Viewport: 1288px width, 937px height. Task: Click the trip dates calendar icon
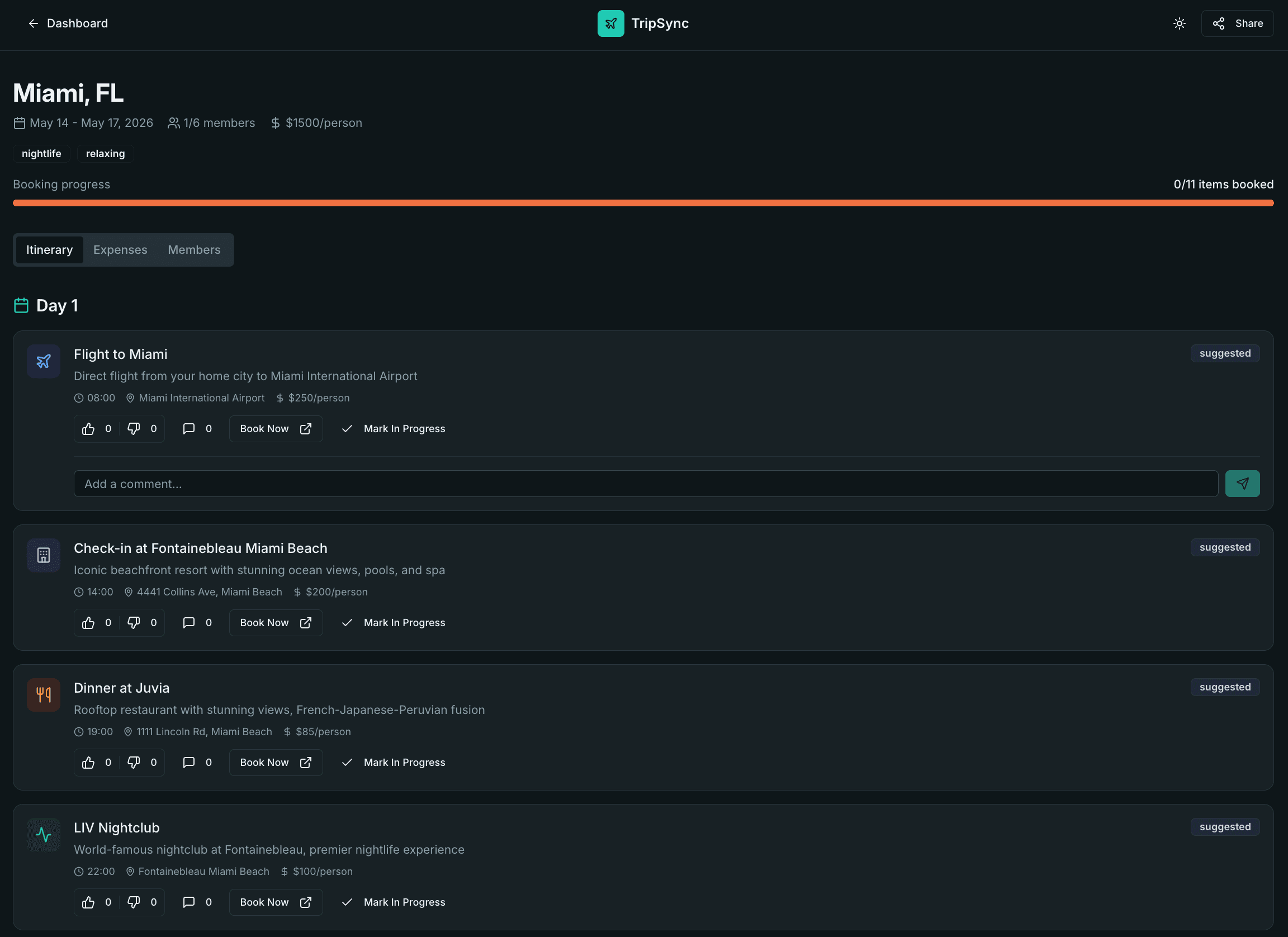[x=20, y=123]
